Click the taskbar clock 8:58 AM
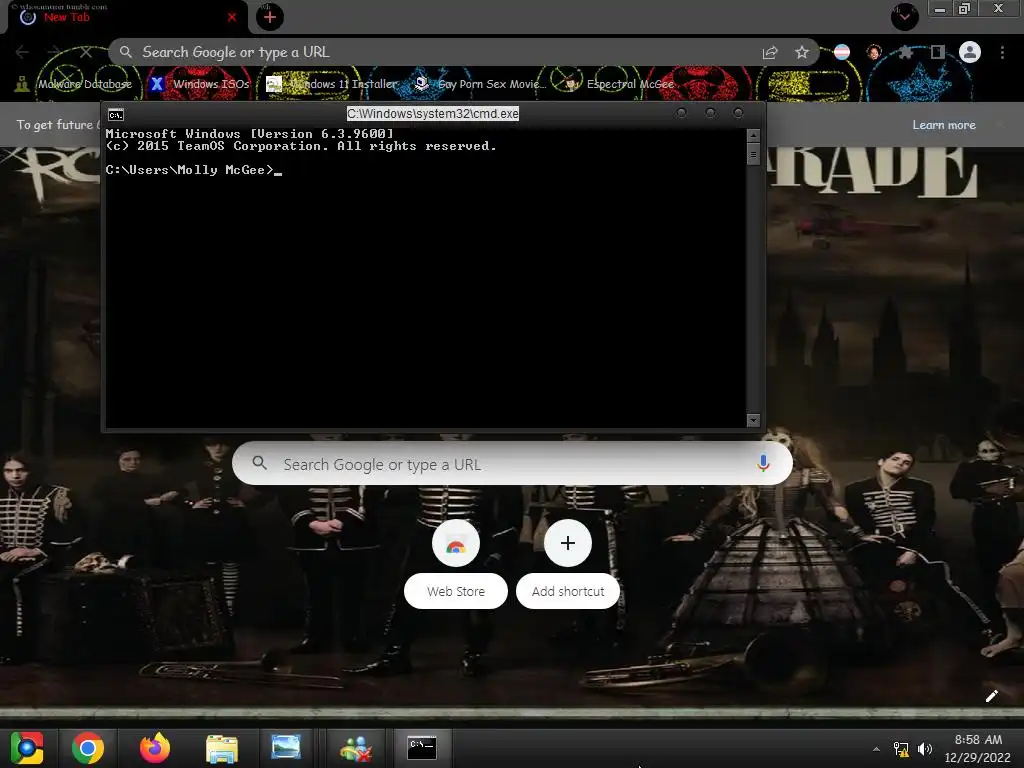The width and height of the screenshot is (1024, 768). [978, 740]
